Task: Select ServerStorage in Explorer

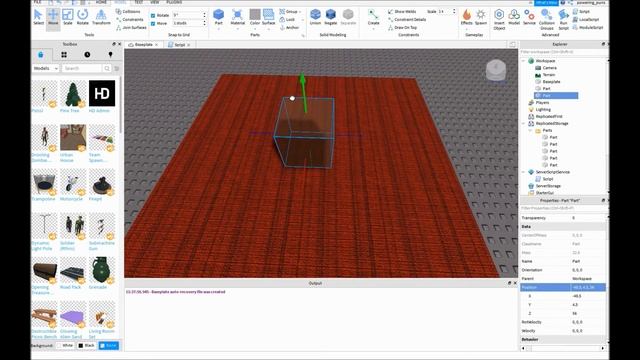Action: coord(548,186)
